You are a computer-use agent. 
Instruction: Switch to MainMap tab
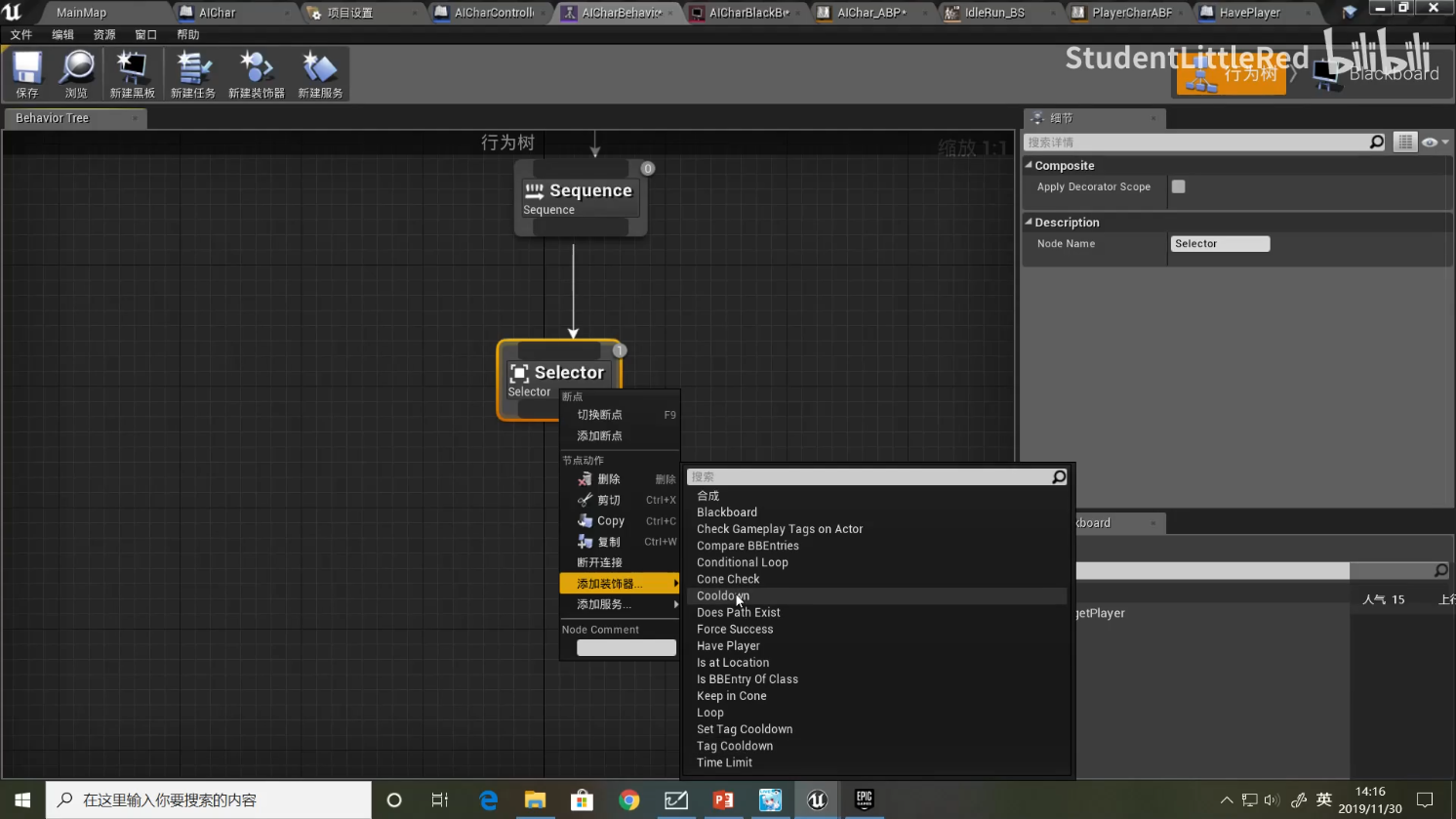[x=81, y=13]
